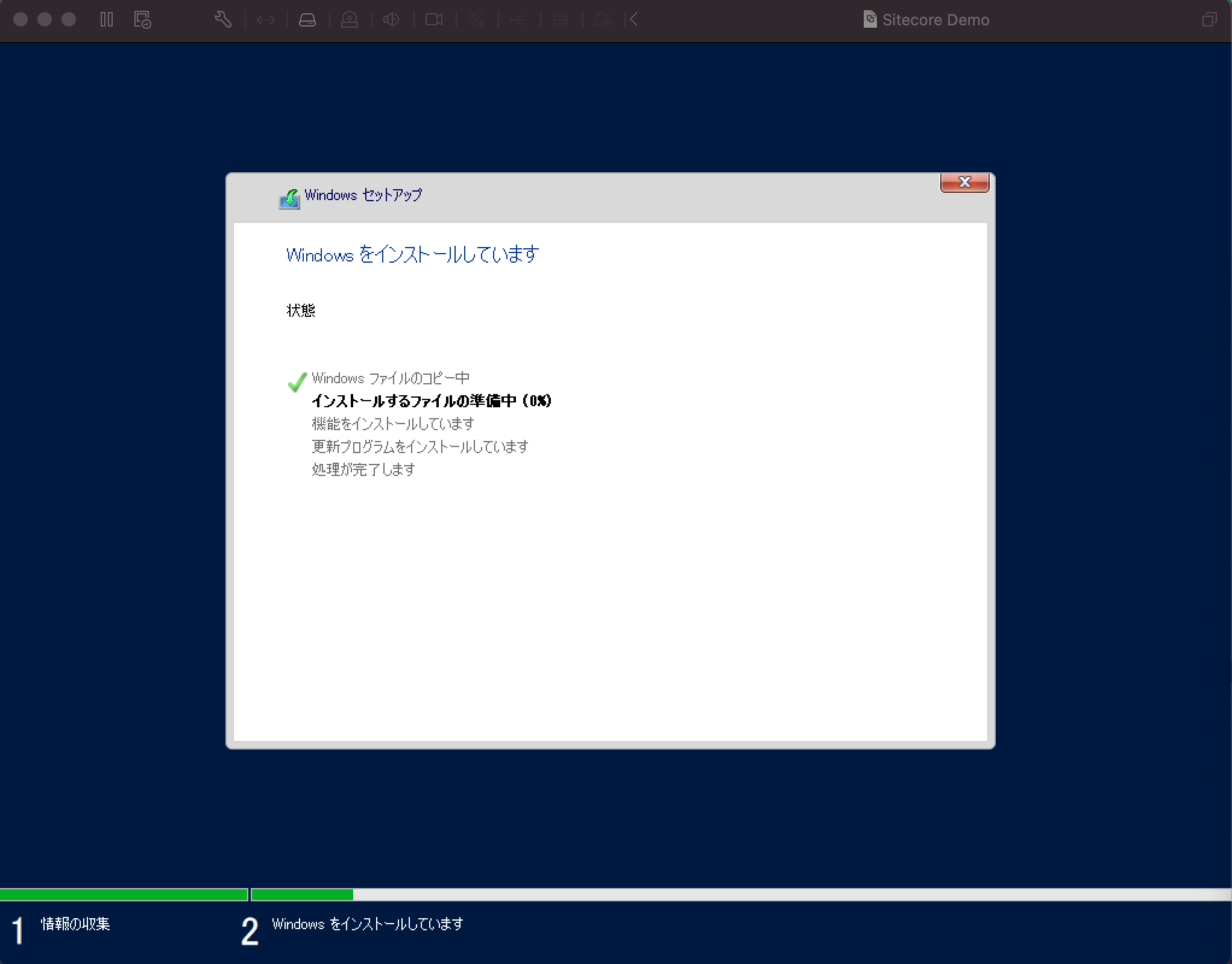Click the step 2 progress bar
The height and width of the screenshot is (964, 1232).
741,895
